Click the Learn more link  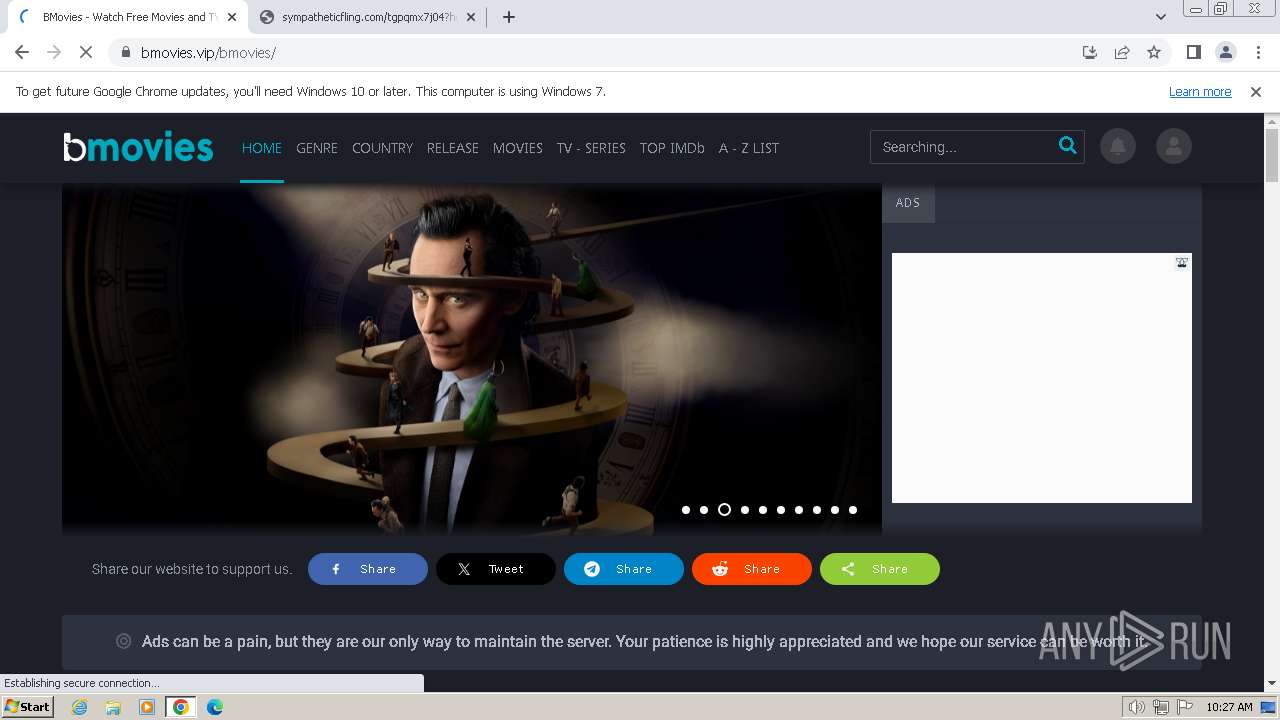[x=1200, y=91]
